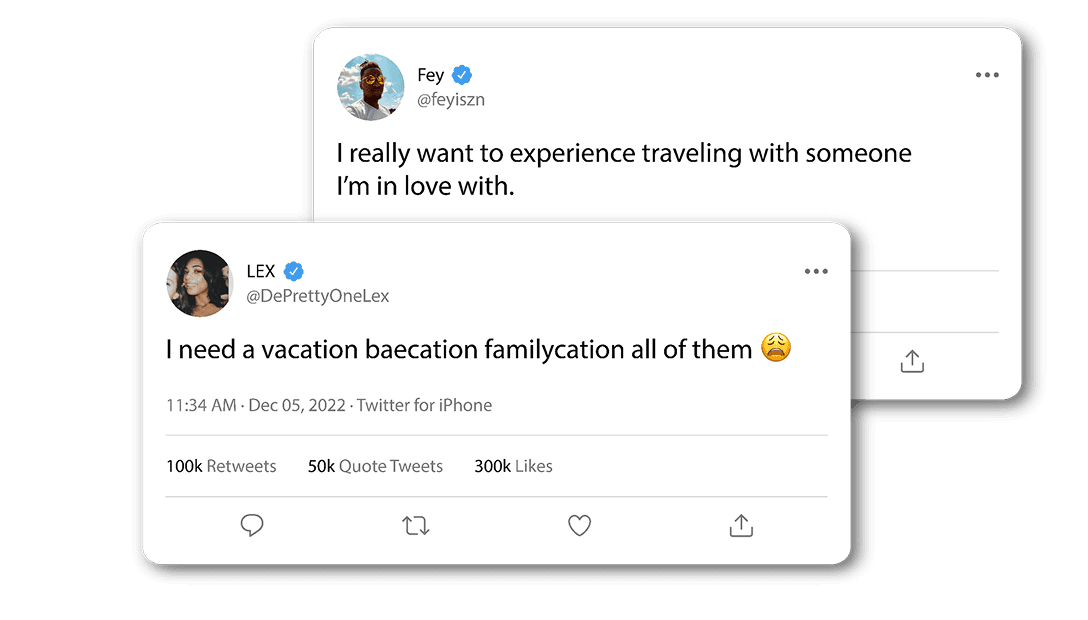Expand options via ellipsis next to Fey's name
Viewport: 1088px width, 620px height.
[987, 74]
